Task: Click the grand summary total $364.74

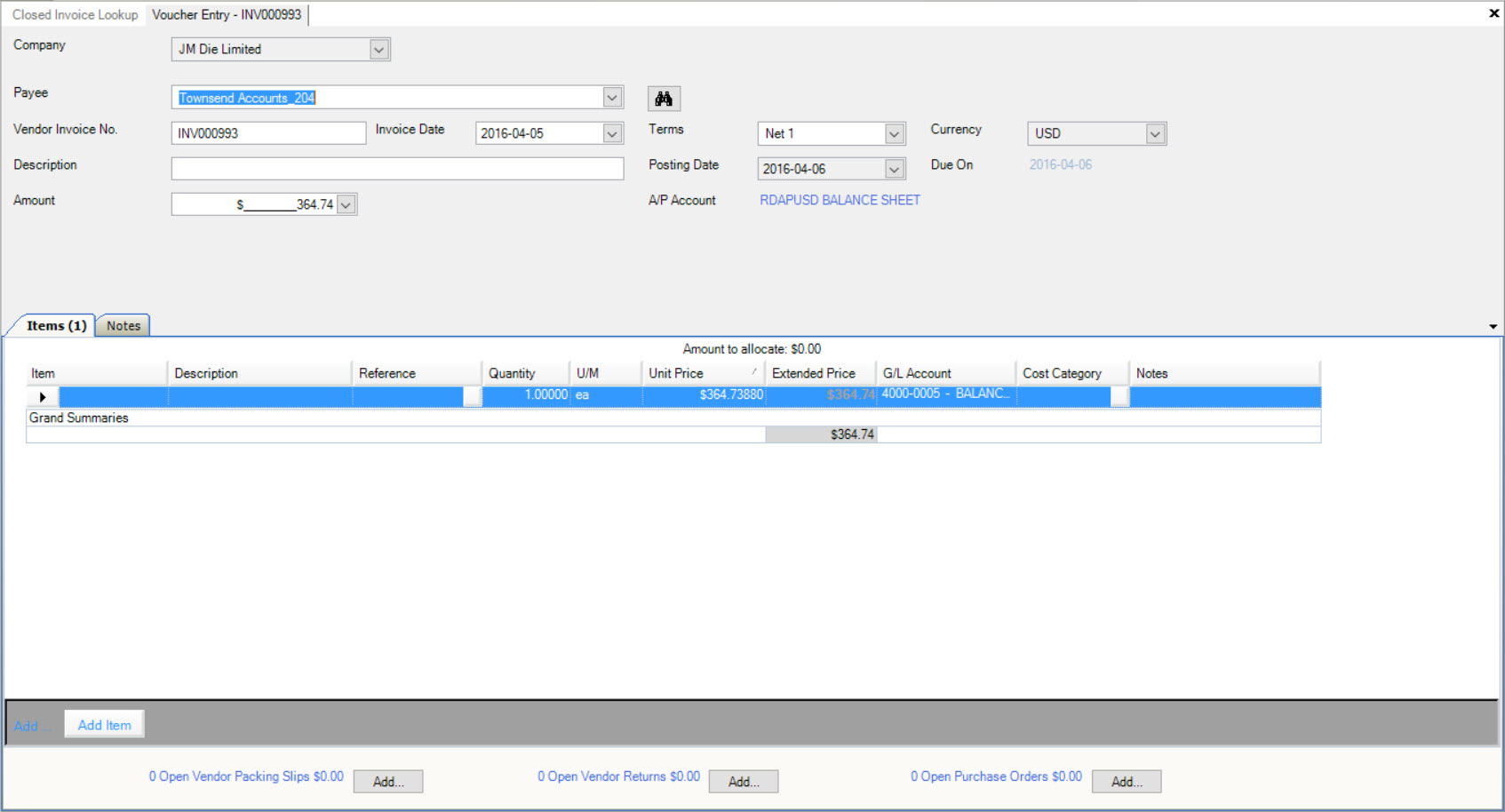Action: click(821, 434)
